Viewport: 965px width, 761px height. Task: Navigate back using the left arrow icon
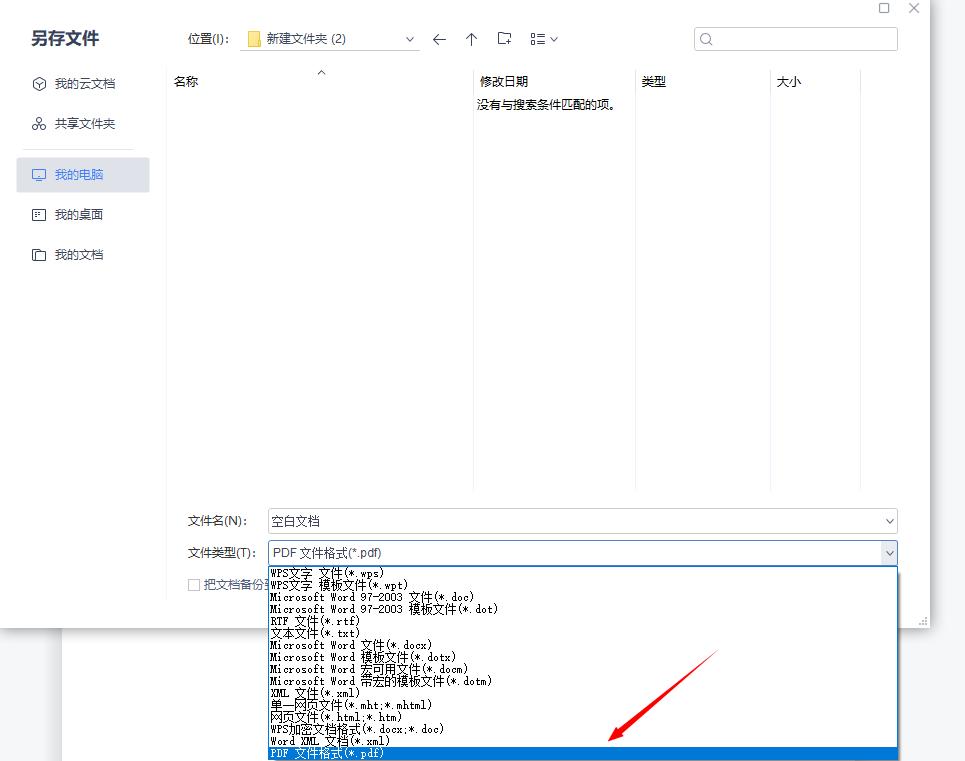[x=439, y=39]
